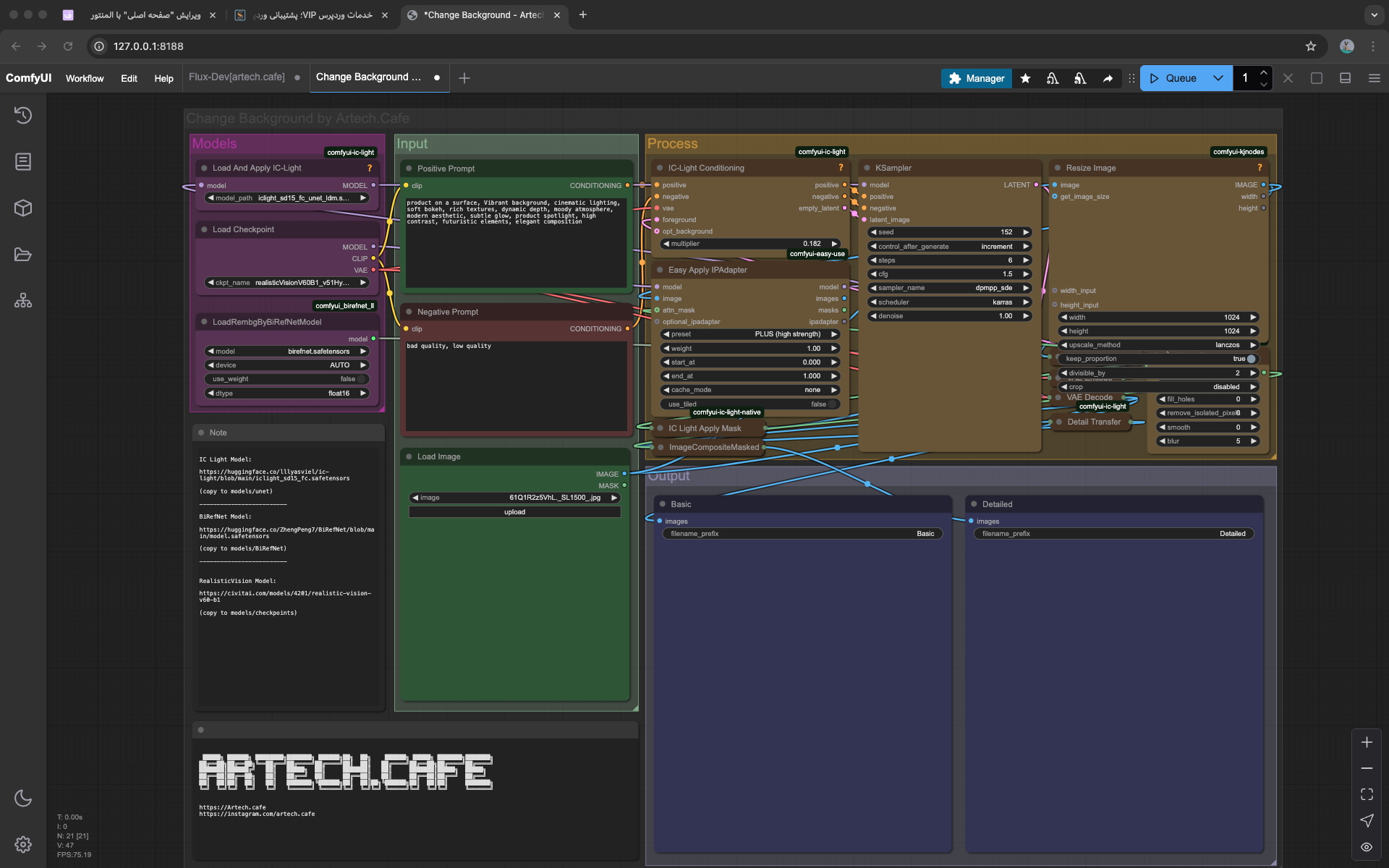
Task: Click the upload button in Load Image
Action: [514, 512]
